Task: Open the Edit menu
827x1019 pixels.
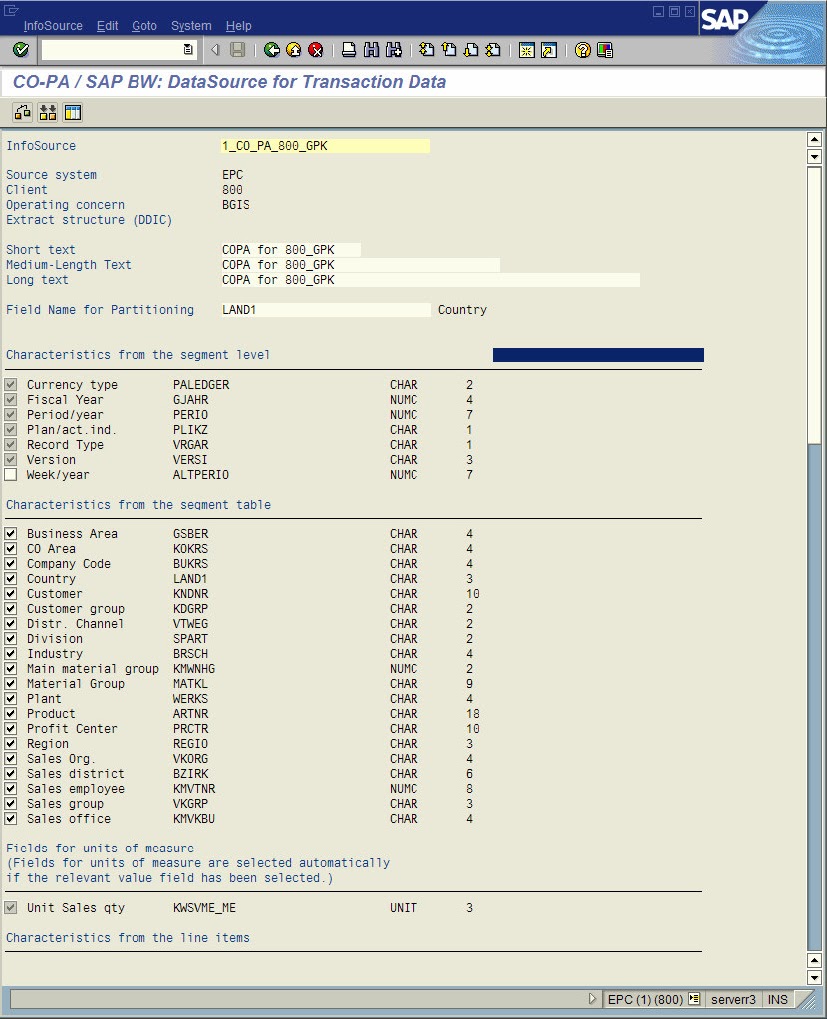Action: pos(107,25)
